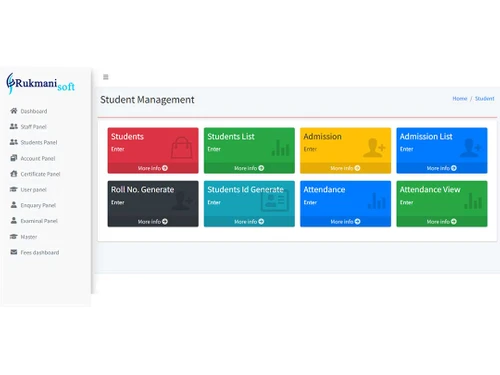Click the ID card icon on Students Id Generate
Image resolution: width=500 pixels, height=375 pixels.
point(275,201)
